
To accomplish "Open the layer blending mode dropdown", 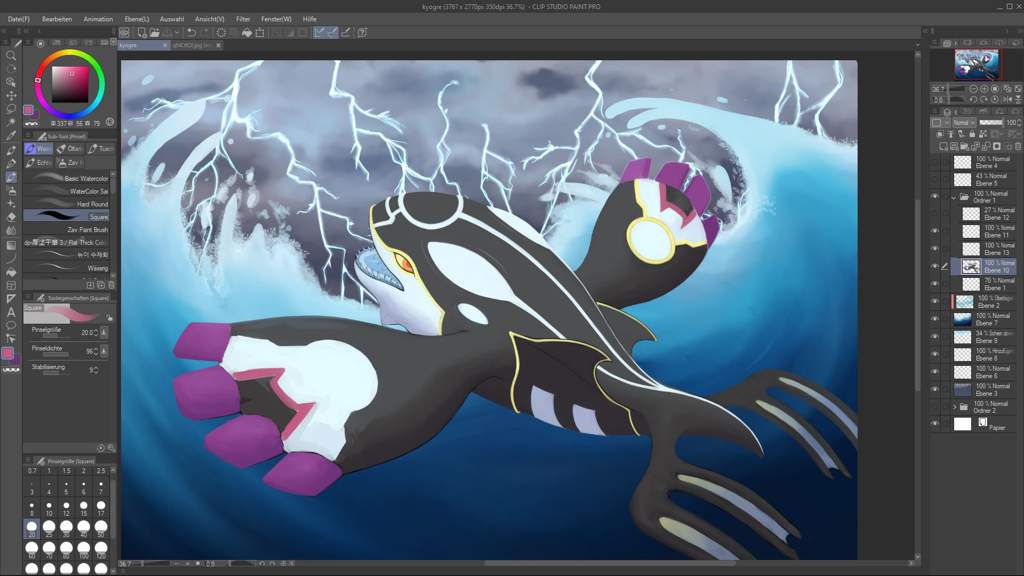I will pos(963,122).
